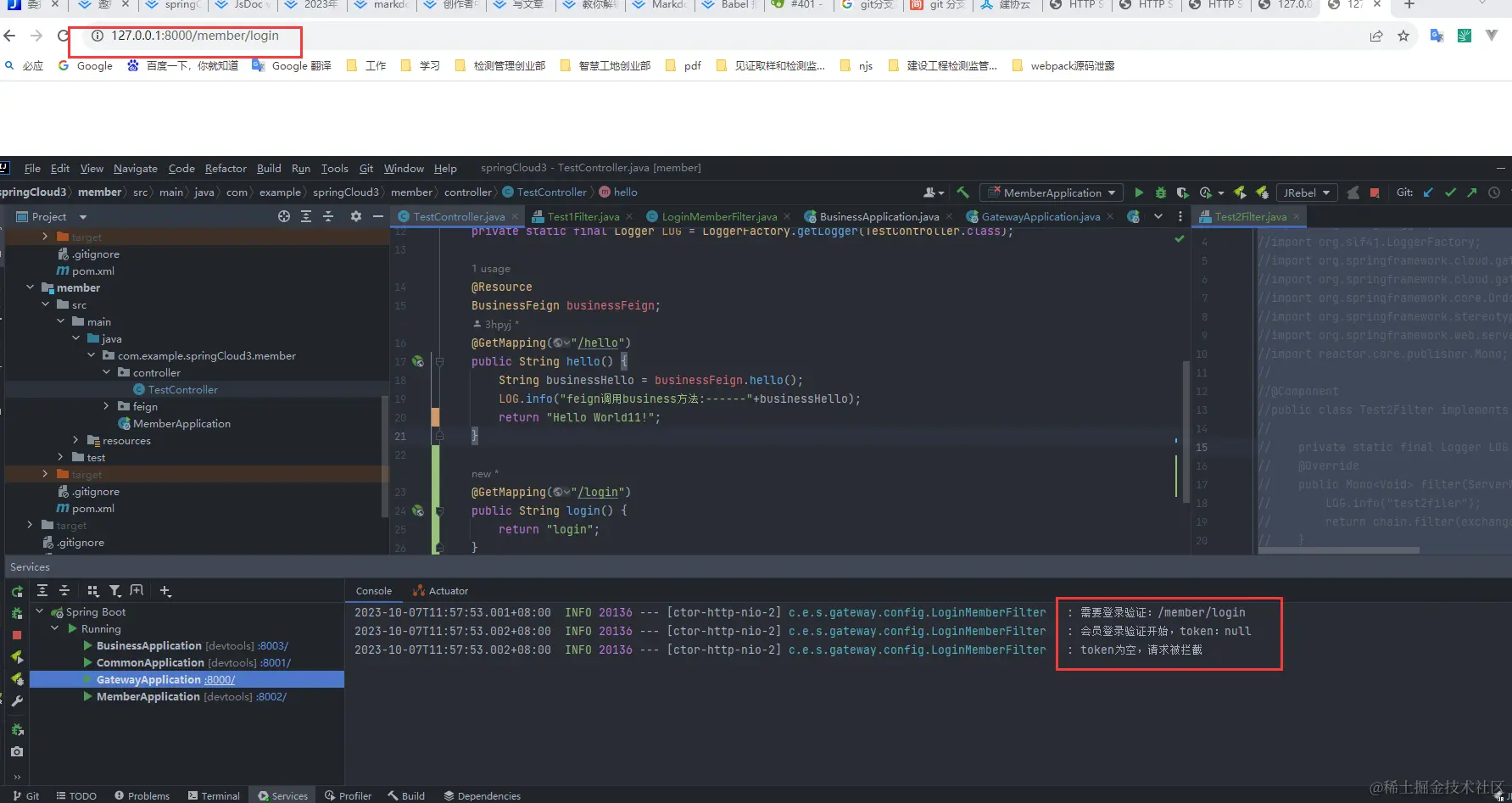Collapse the Running services node

click(x=55, y=628)
